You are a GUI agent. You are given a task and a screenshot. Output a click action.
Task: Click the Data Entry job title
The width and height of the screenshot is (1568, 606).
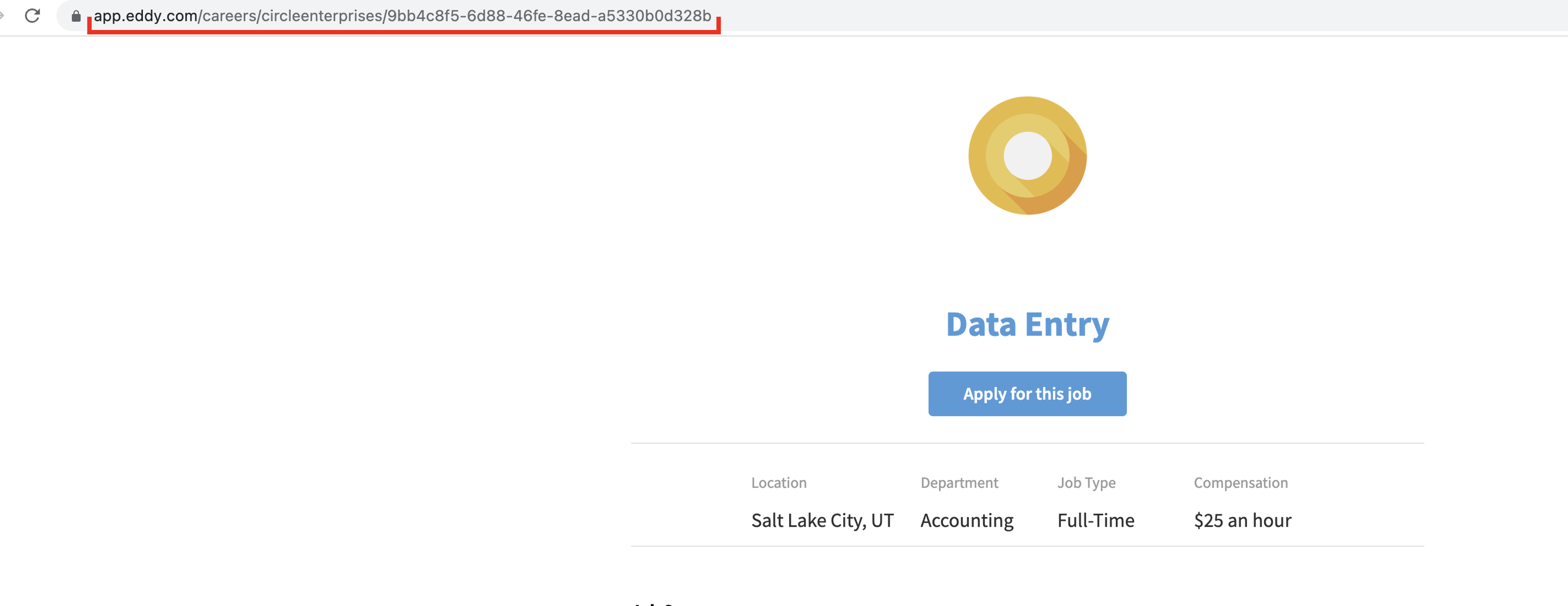pyautogui.click(x=1027, y=324)
